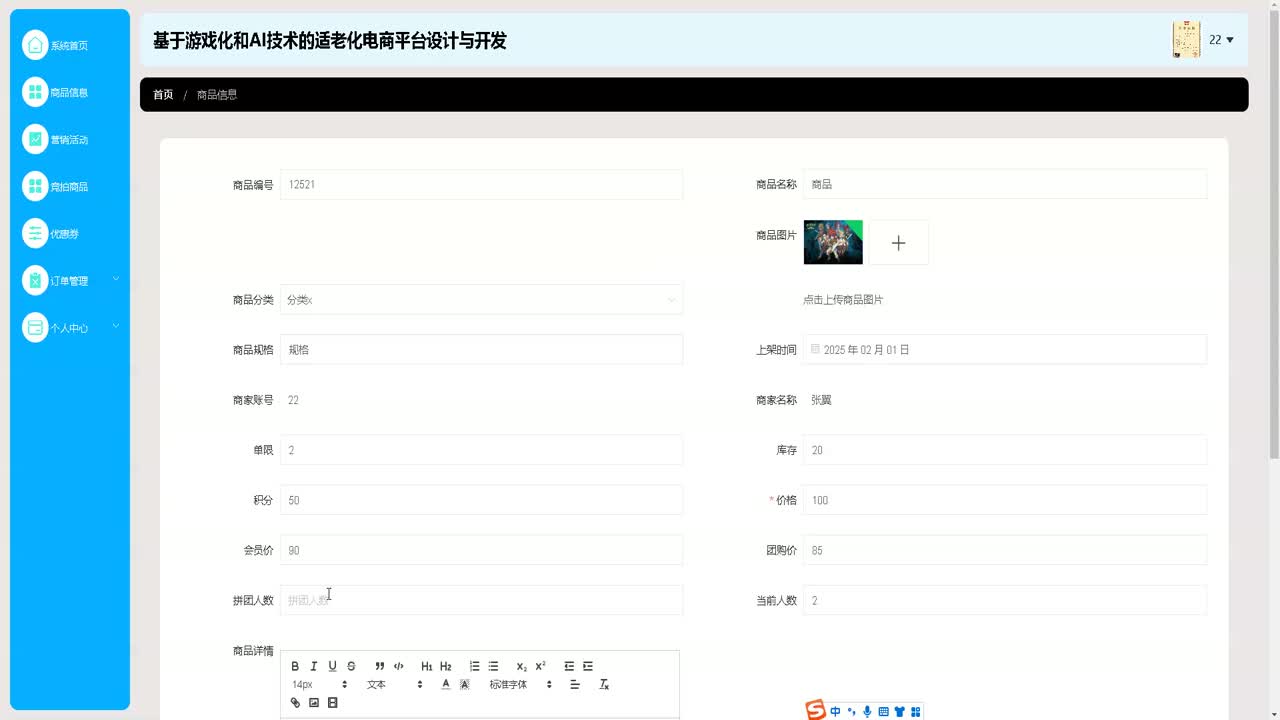Toggle underline in the editor toolbar
The height and width of the screenshot is (720, 1280).
(x=332, y=666)
